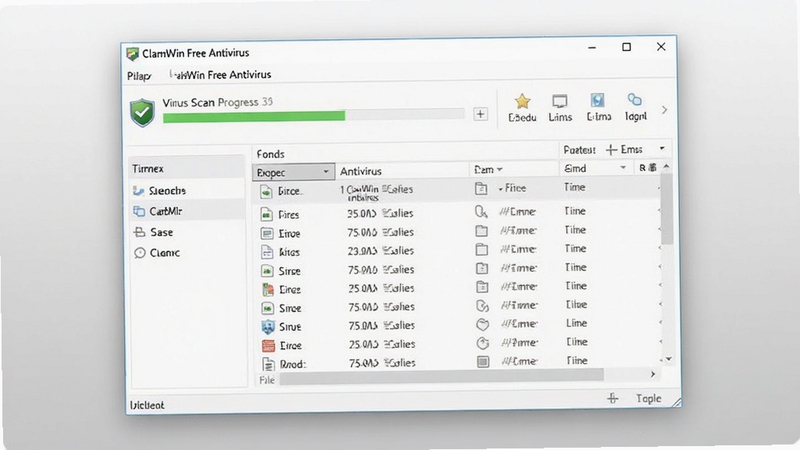This screenshot has width=800, height=450.
Task: Click the Clamc clock icon
Action: (x=139, y=253)
